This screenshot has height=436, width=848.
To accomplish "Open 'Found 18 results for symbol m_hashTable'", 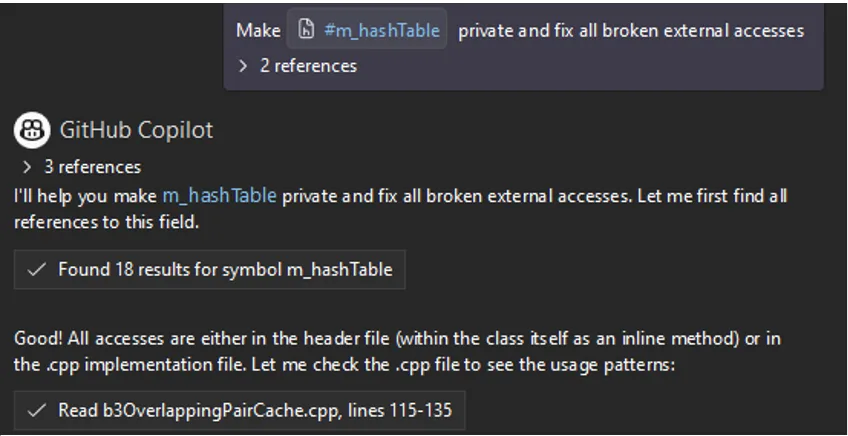I will coord(224,269).
